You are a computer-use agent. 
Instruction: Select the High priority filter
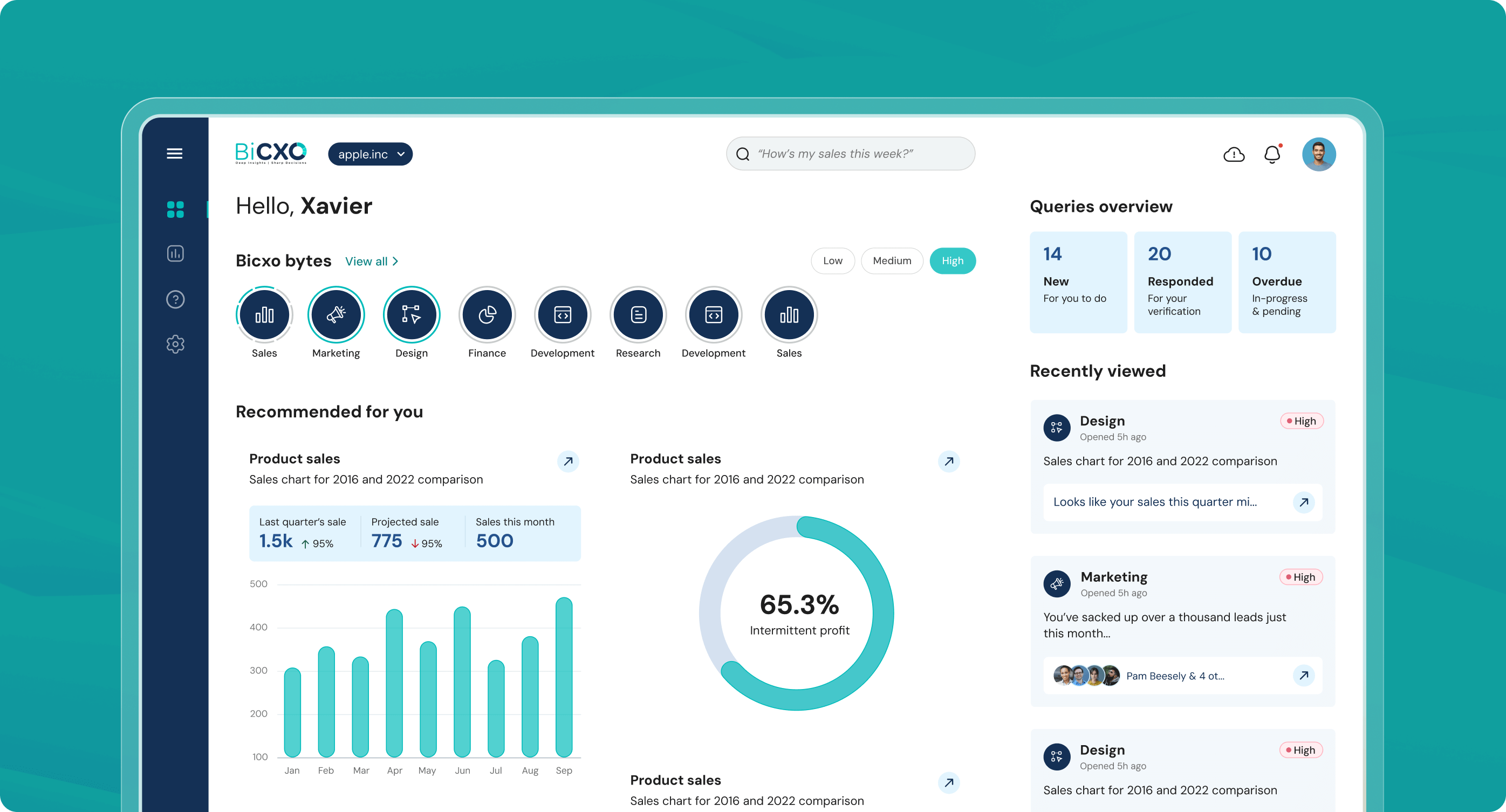(x=953, y=261)
